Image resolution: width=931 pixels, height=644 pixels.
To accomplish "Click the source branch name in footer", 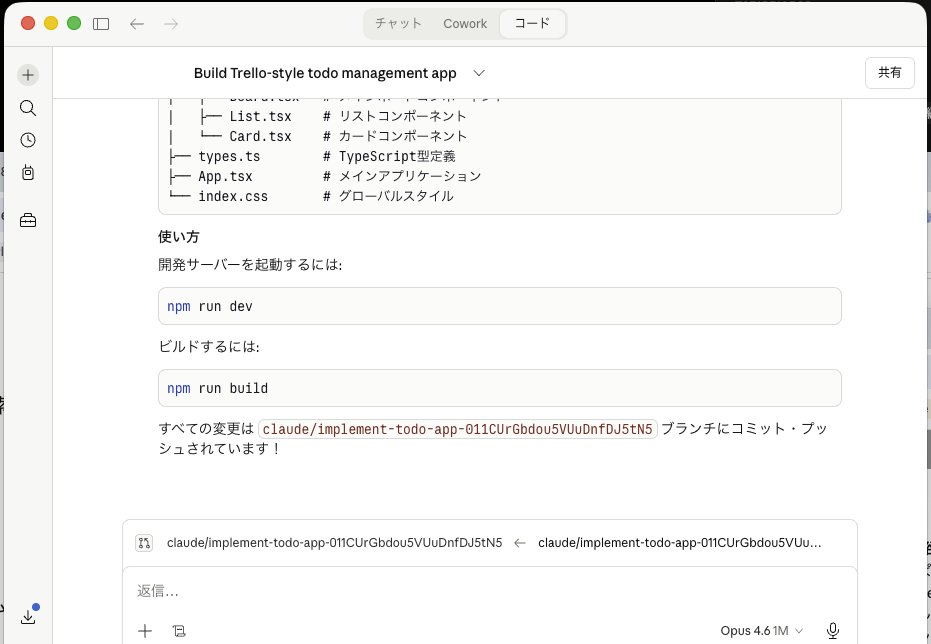I will (334, 543).
